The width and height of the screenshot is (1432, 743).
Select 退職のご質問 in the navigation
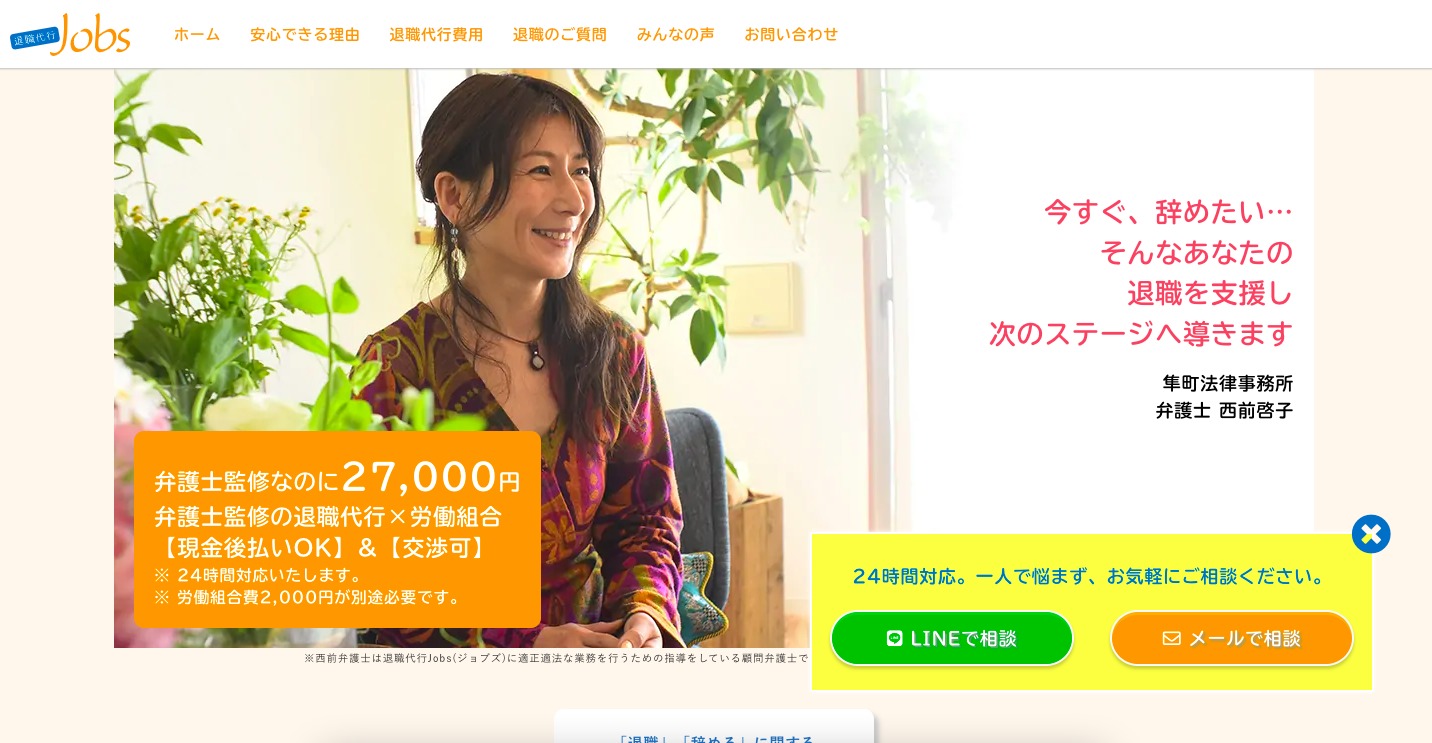[560, 34]
